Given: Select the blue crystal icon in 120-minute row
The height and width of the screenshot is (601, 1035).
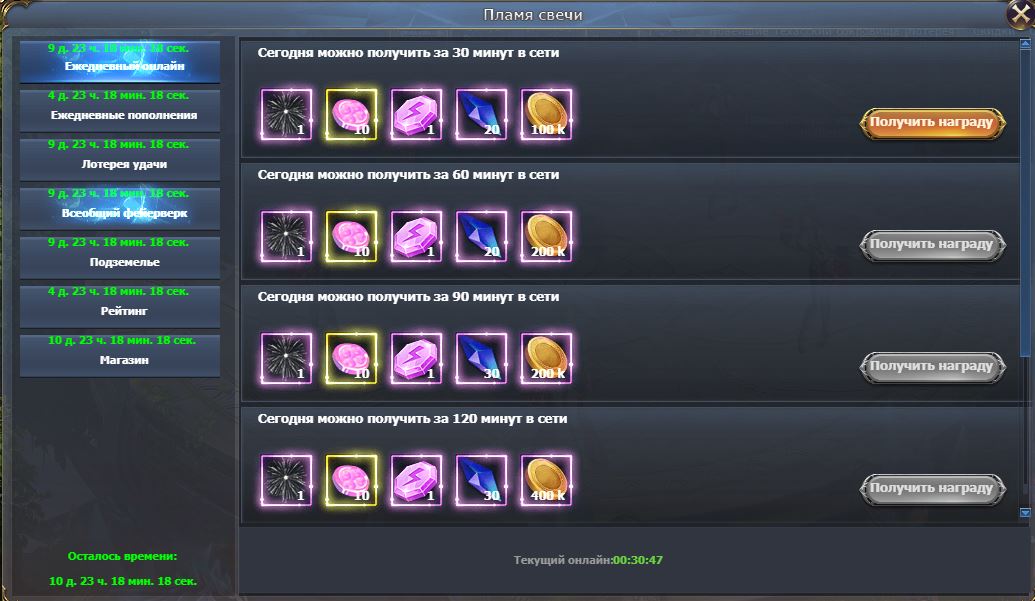Looking at the screenshot, I should (x=481, y=480).
